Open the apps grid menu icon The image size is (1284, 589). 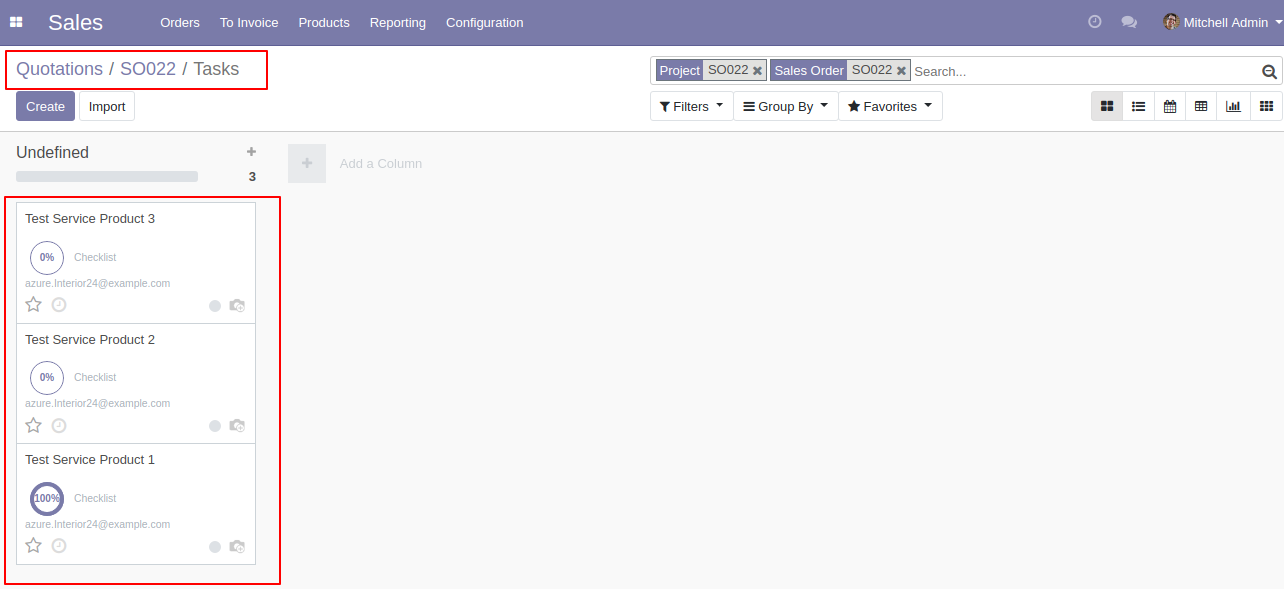(16, 22)
